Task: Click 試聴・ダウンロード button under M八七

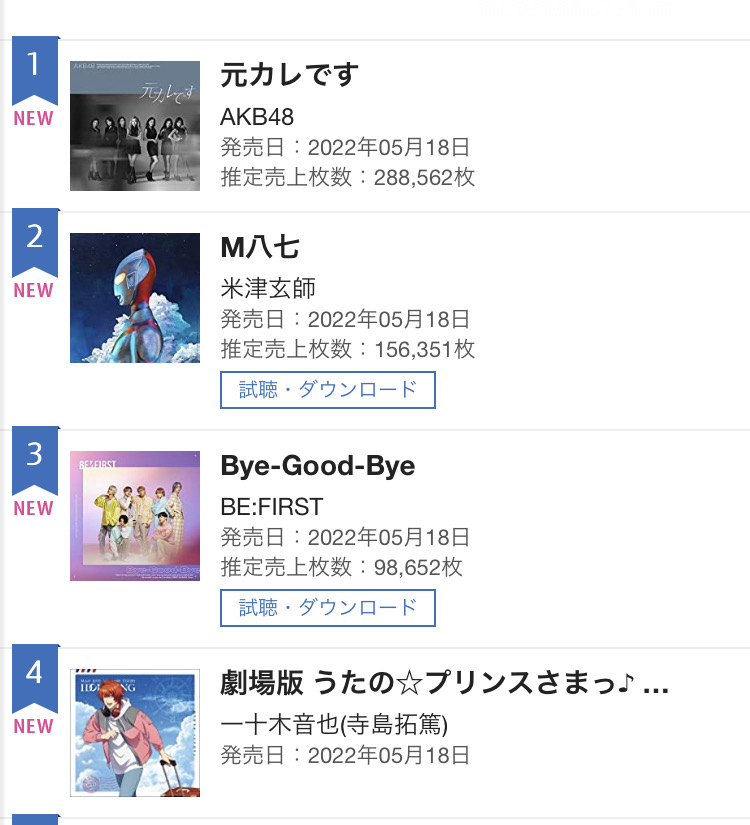Action: click(328, 390)
